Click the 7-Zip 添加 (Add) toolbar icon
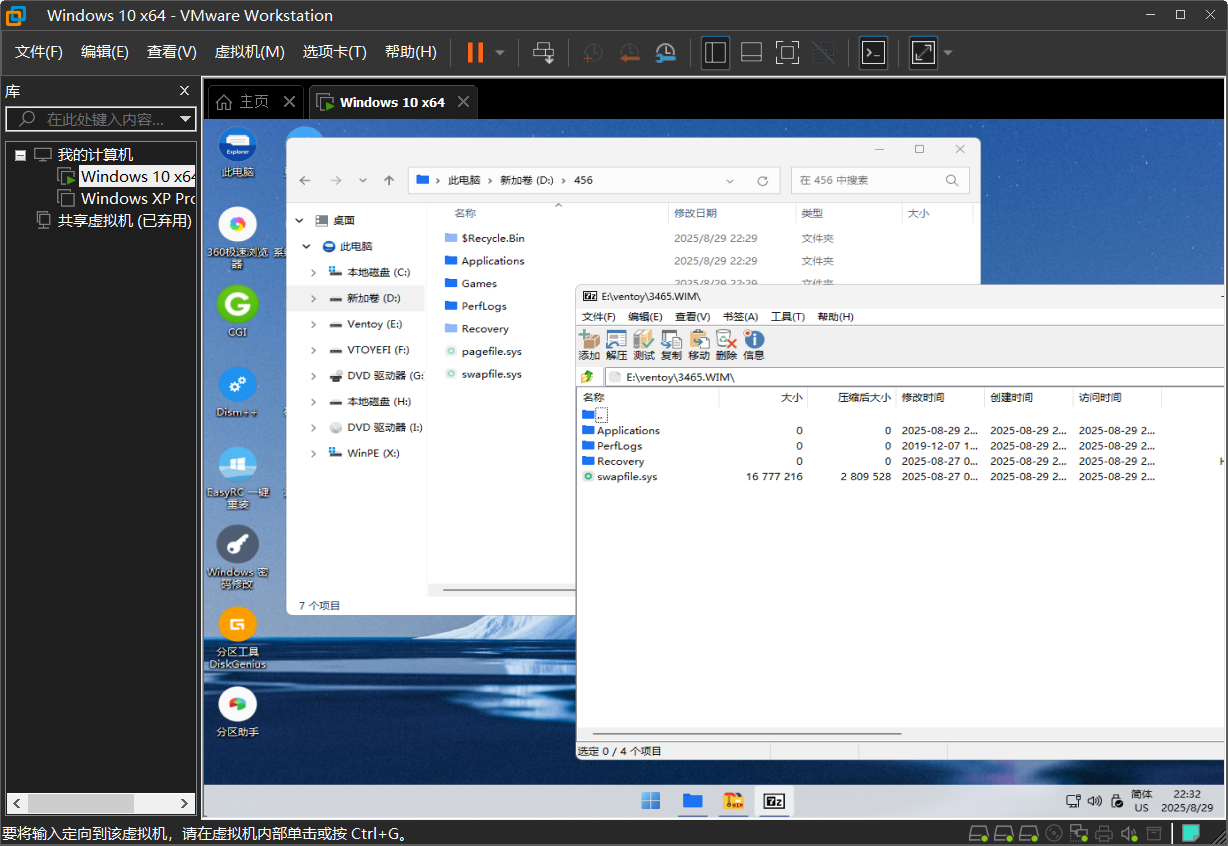 pyautogui.click(x=589, y=340)
